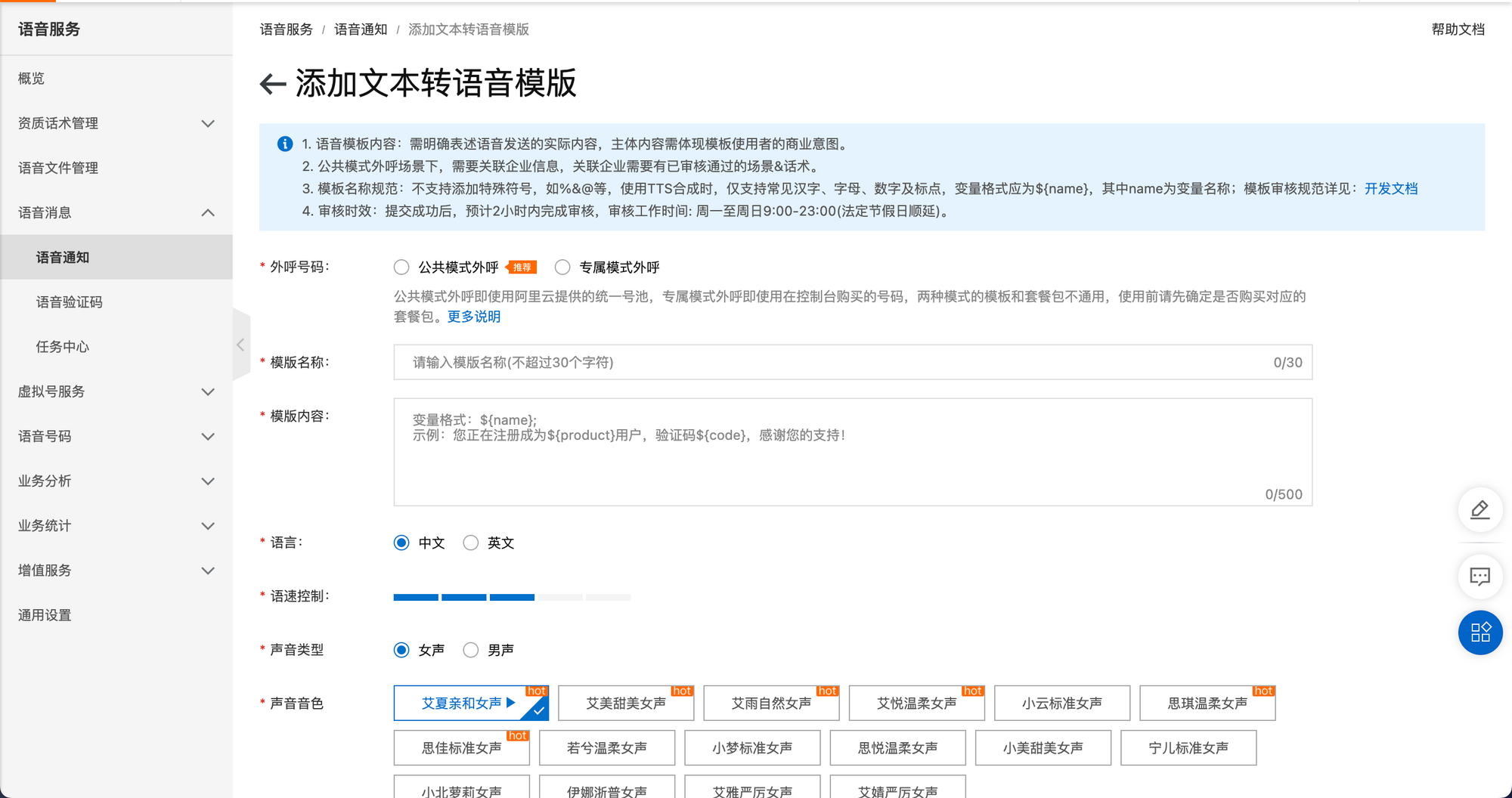Collapse the sidebar with the handle arrow

pyautogui.click(x=240, y=345)
